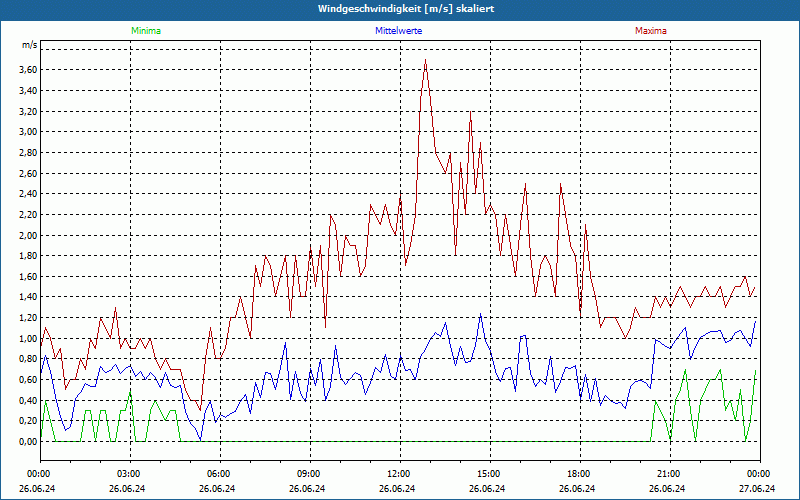Click the 1,00 y-axis value
Image resolution: width=800 pixels, height=500 pixels.
pyautogui.click(x=29, y=338)
